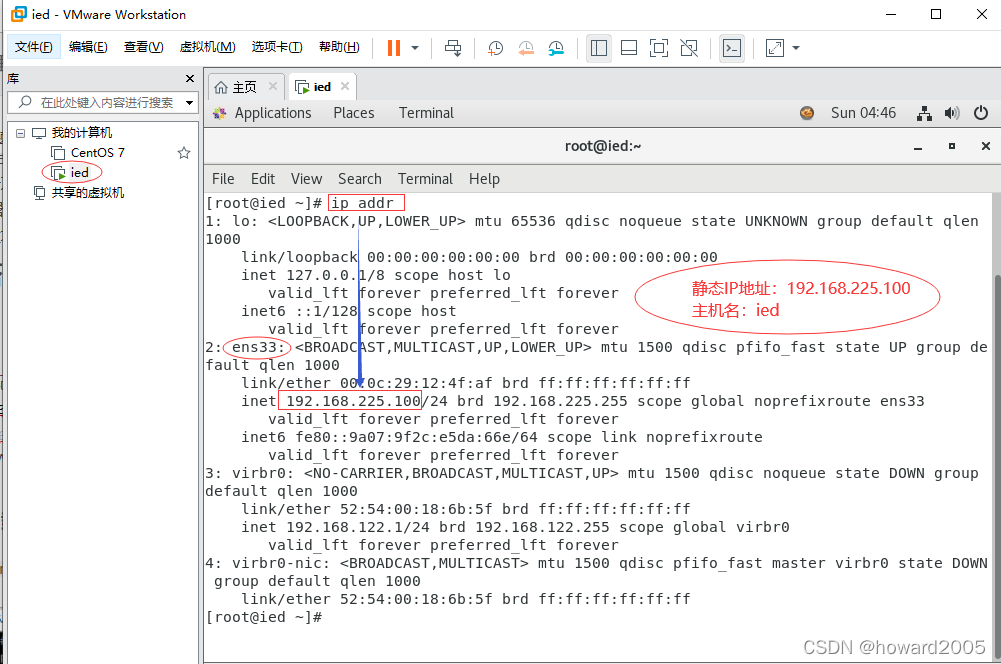Open the terminal File menu
Viewport: 1001px width, 664px height.
coord(223,179)
